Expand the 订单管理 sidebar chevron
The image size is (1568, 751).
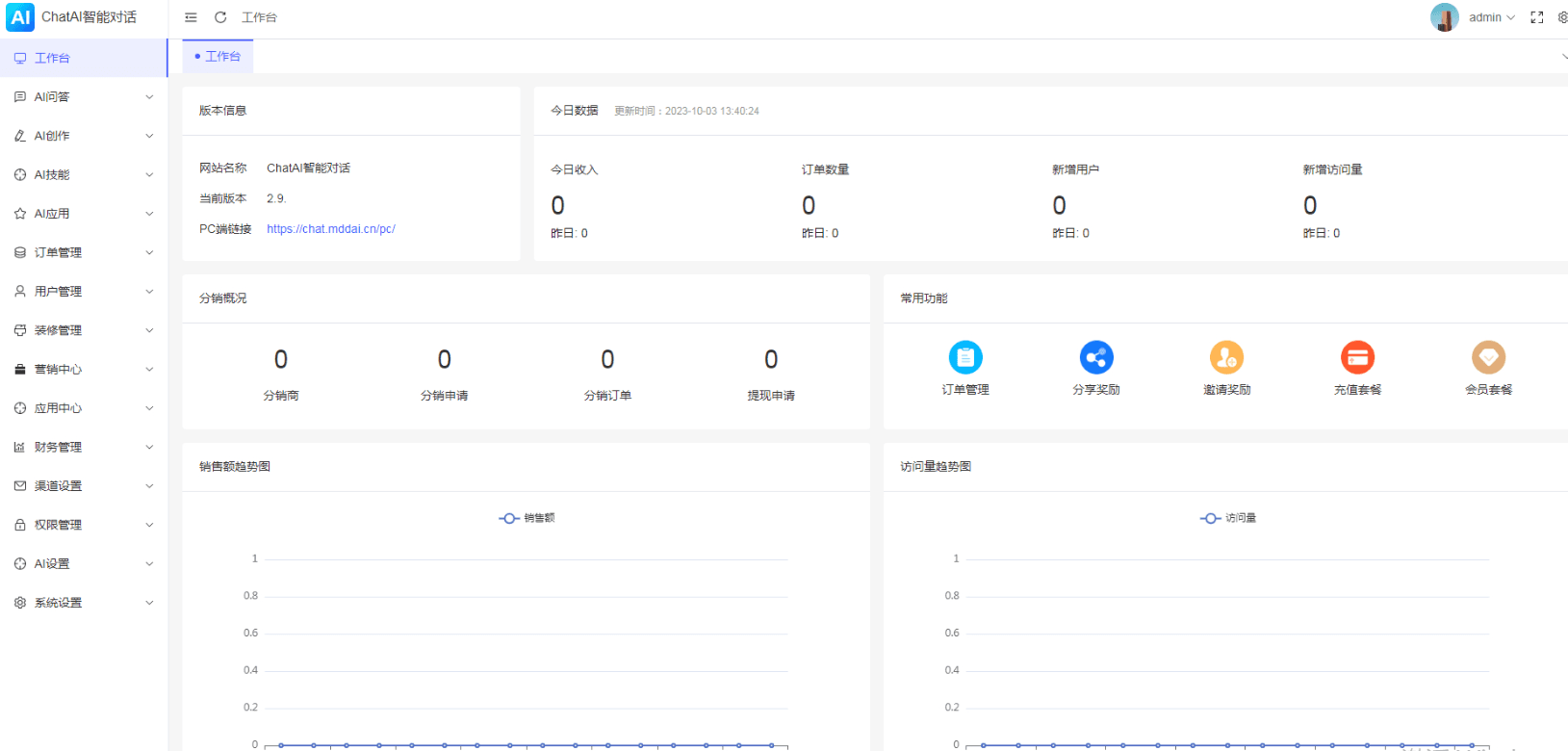coord(149,252)
